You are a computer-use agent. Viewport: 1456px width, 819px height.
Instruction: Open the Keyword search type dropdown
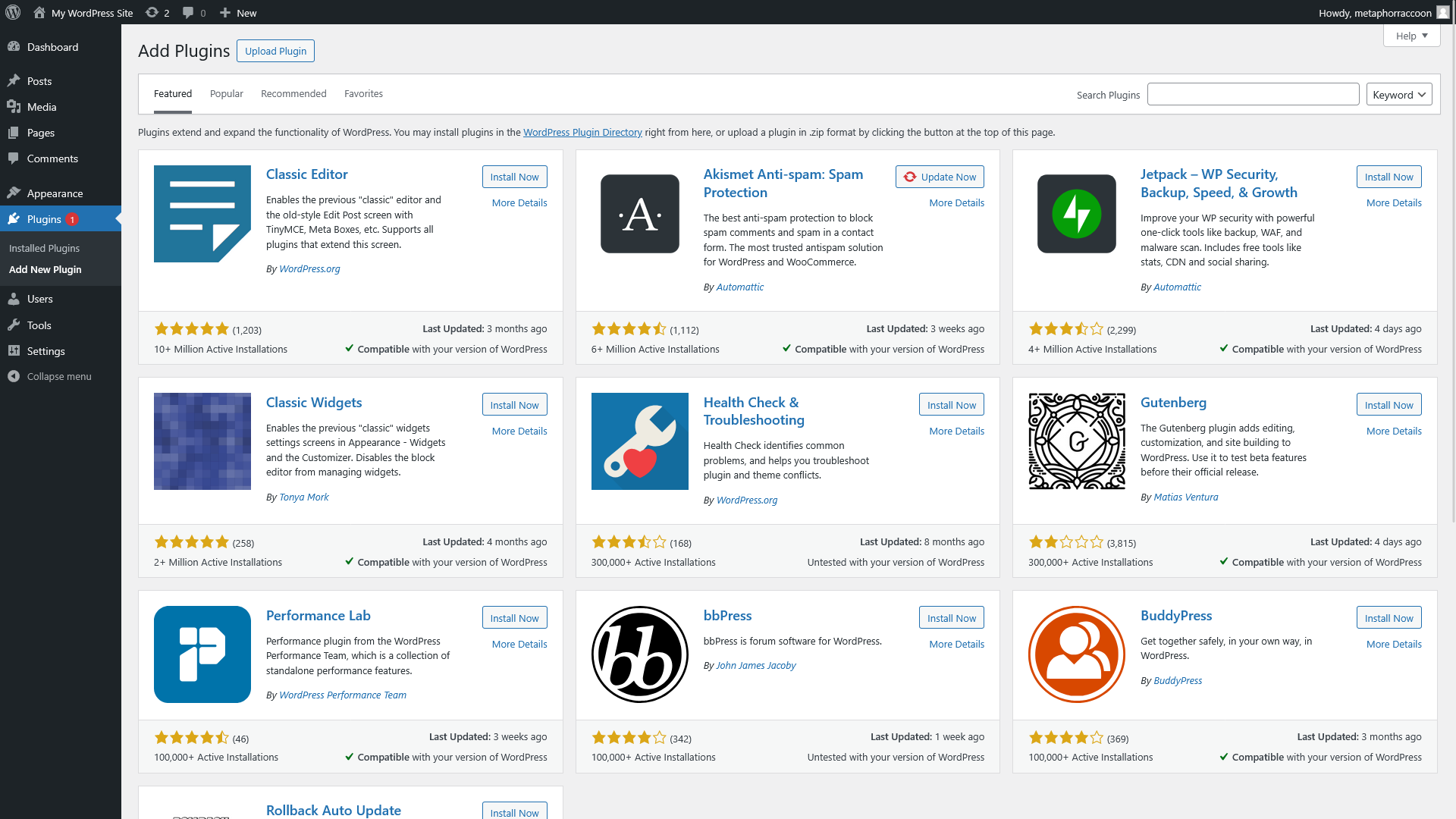[1398, 94]
